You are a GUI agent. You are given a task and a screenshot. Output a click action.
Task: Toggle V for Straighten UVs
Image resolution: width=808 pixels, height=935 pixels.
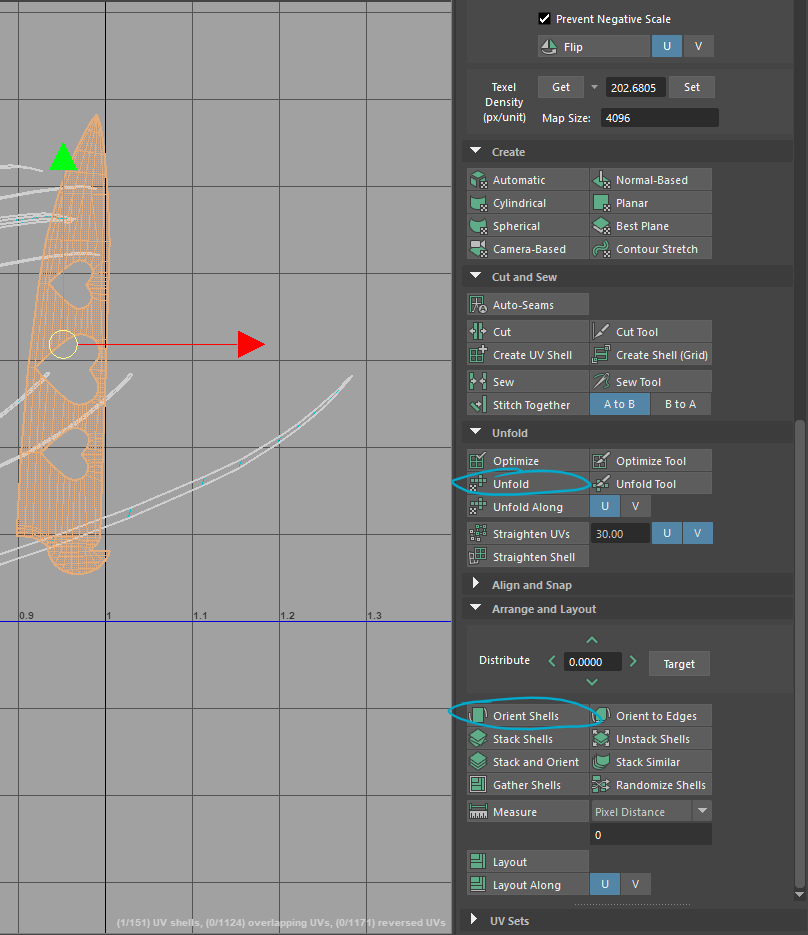coord(698,533)
